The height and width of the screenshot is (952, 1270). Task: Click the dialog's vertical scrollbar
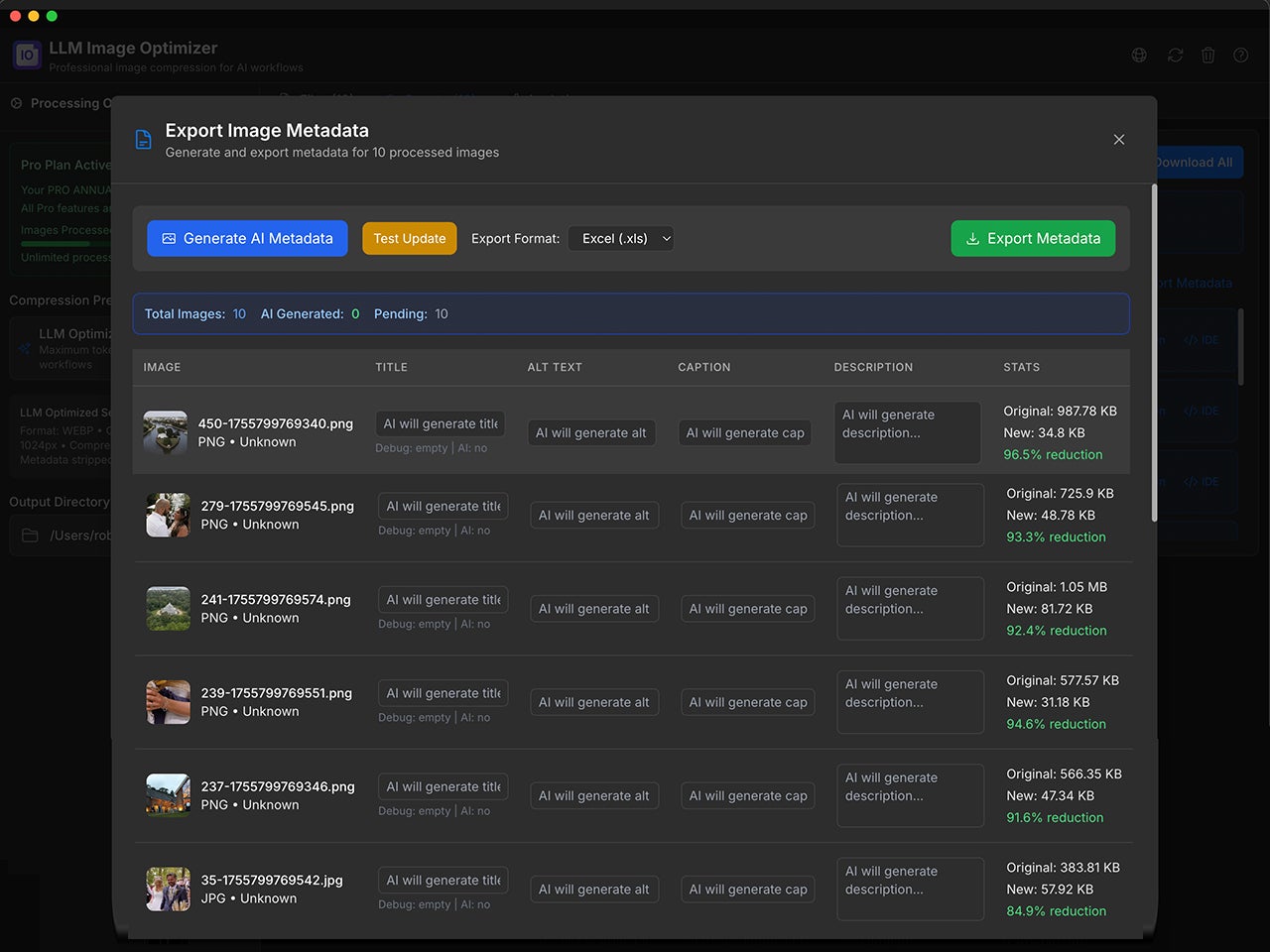pos(1154,352)
